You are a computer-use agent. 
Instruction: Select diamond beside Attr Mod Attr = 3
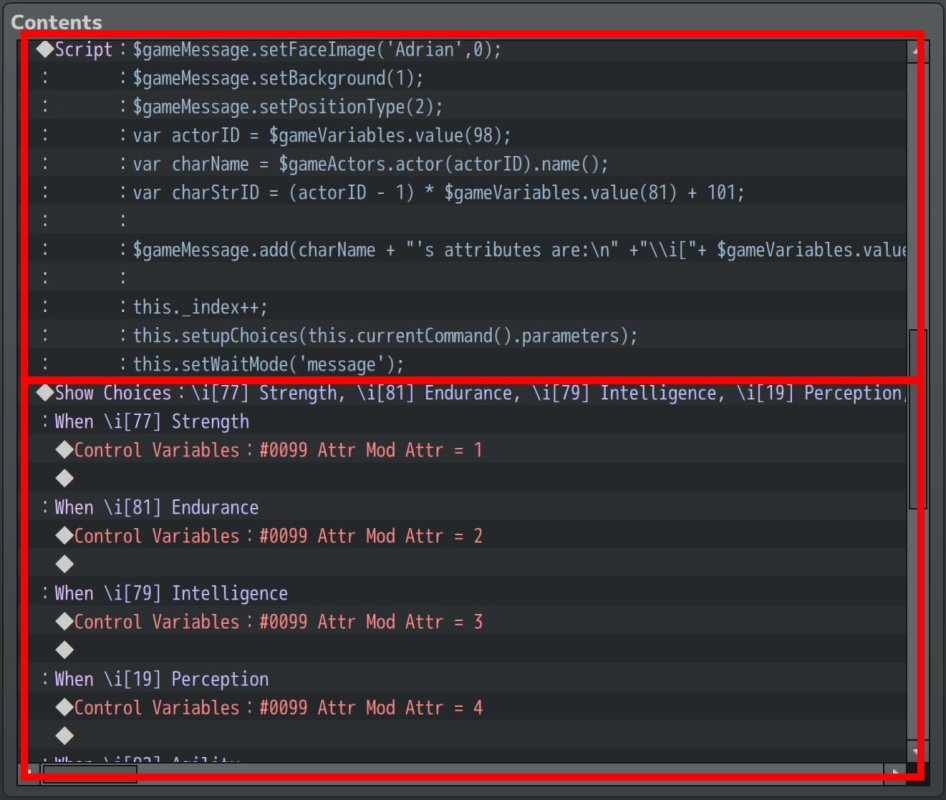[x=65, y=622]
